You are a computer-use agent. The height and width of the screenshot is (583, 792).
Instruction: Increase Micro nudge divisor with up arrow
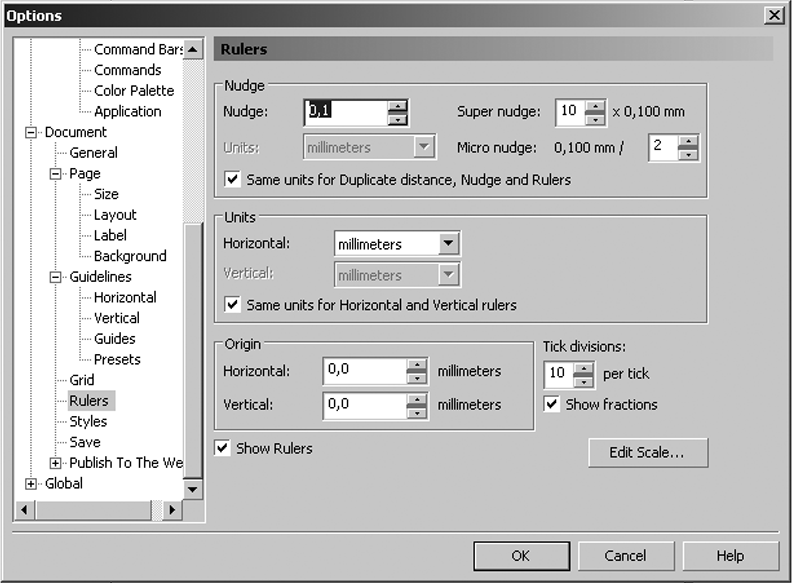(x=688, y=141)
